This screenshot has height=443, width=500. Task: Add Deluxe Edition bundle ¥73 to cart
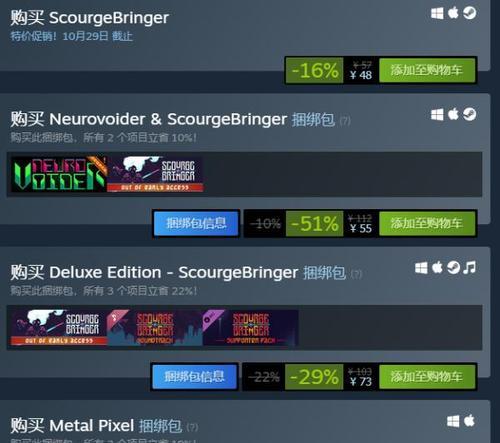coord(427,377)
